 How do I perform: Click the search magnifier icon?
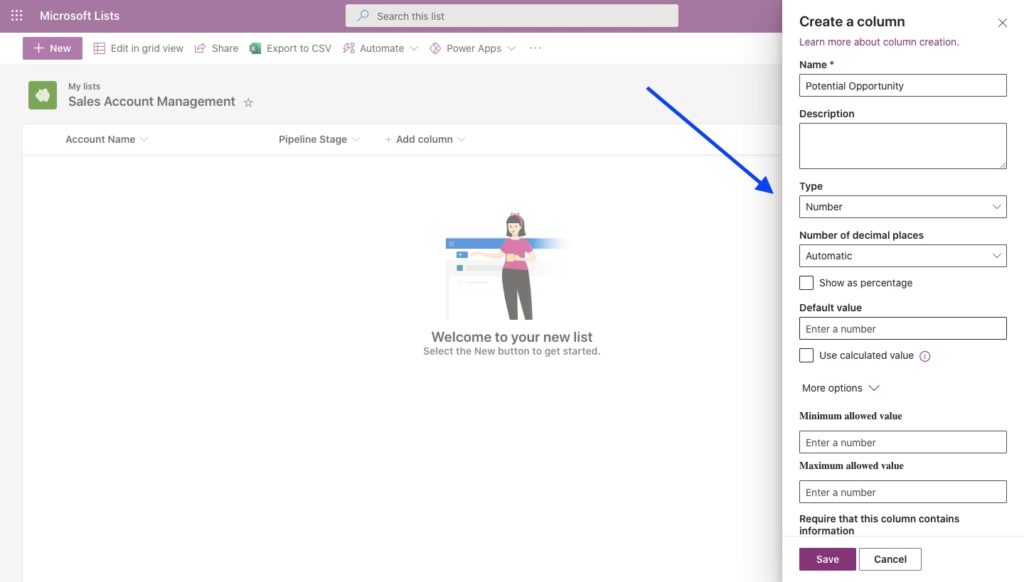(x=363, y=15)
